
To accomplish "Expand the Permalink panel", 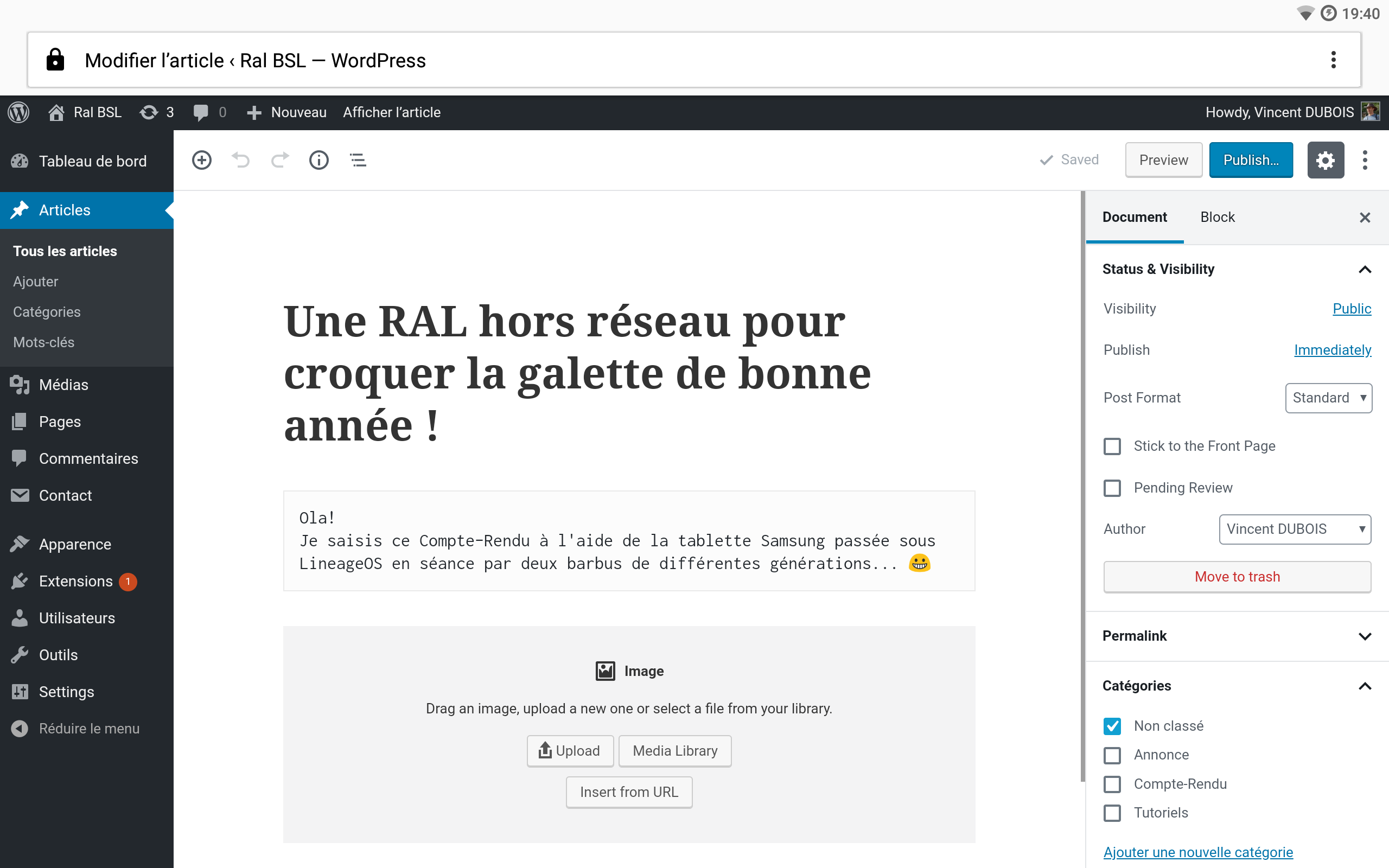I will point(1237,636).
